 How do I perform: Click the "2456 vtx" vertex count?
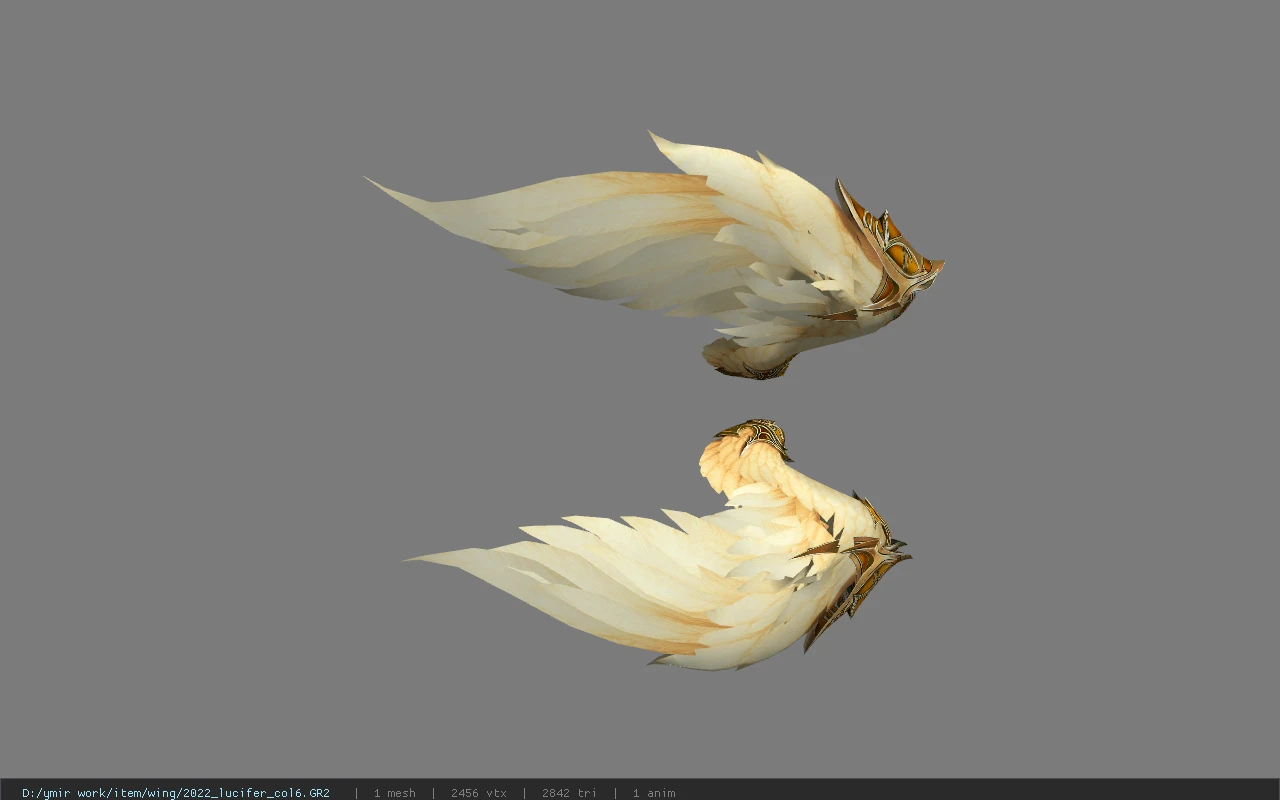pyautogui.click(x=478, y=793)
